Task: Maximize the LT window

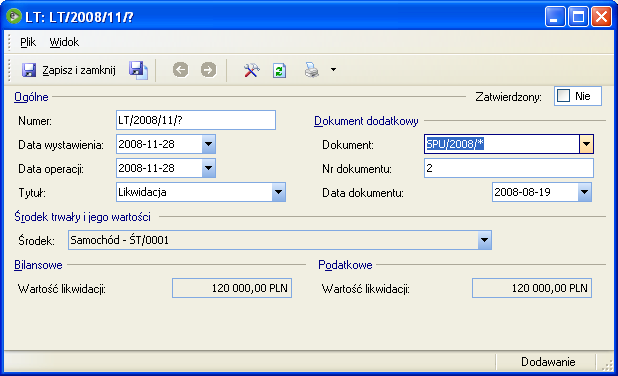Action: (578, 17)
